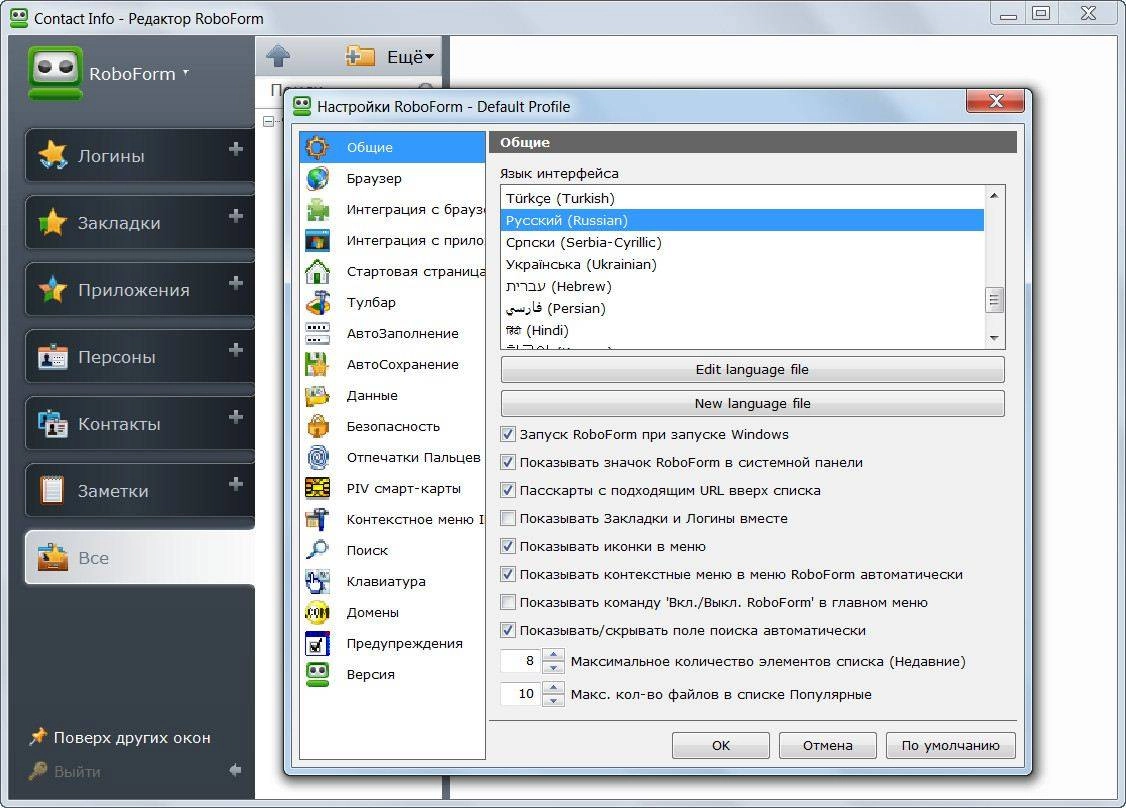Click the Отмена button
Image resolution: width=1126 pixels, height=808 pixels.
[827, 746]
